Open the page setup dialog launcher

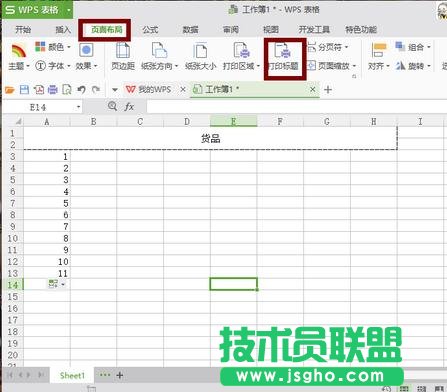(x=354, y=76)
